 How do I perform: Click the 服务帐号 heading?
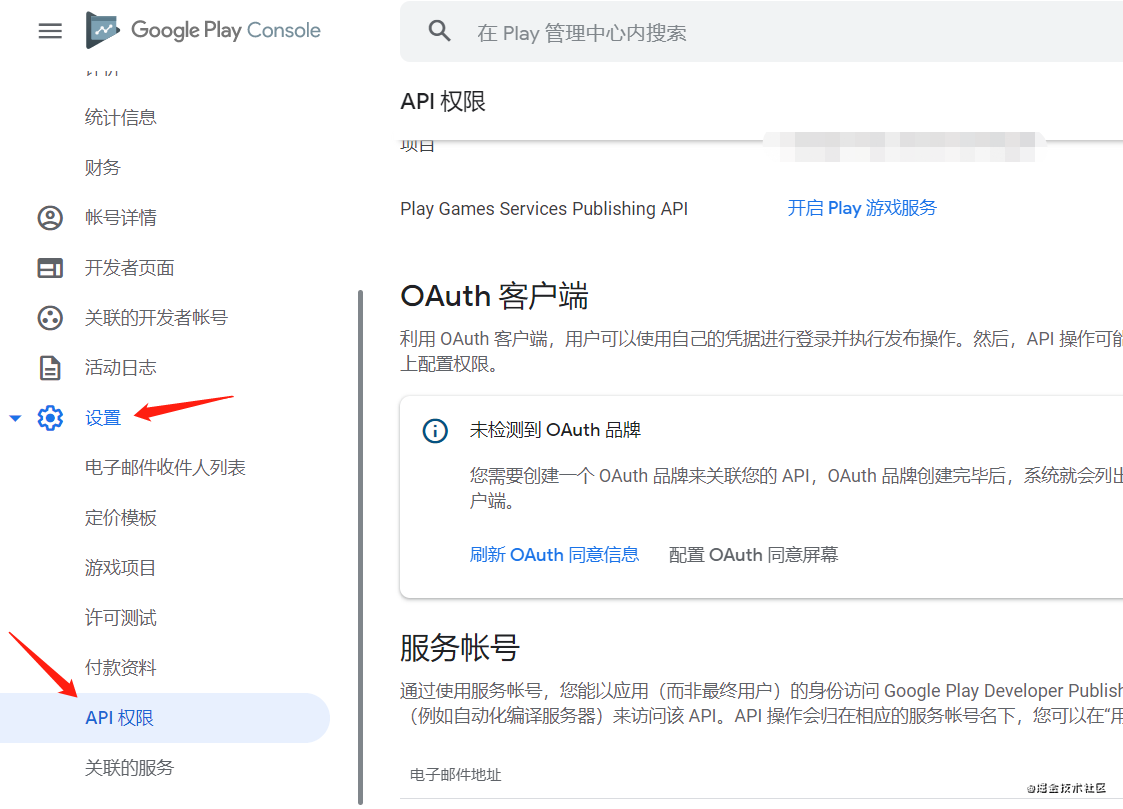[460, 648]
